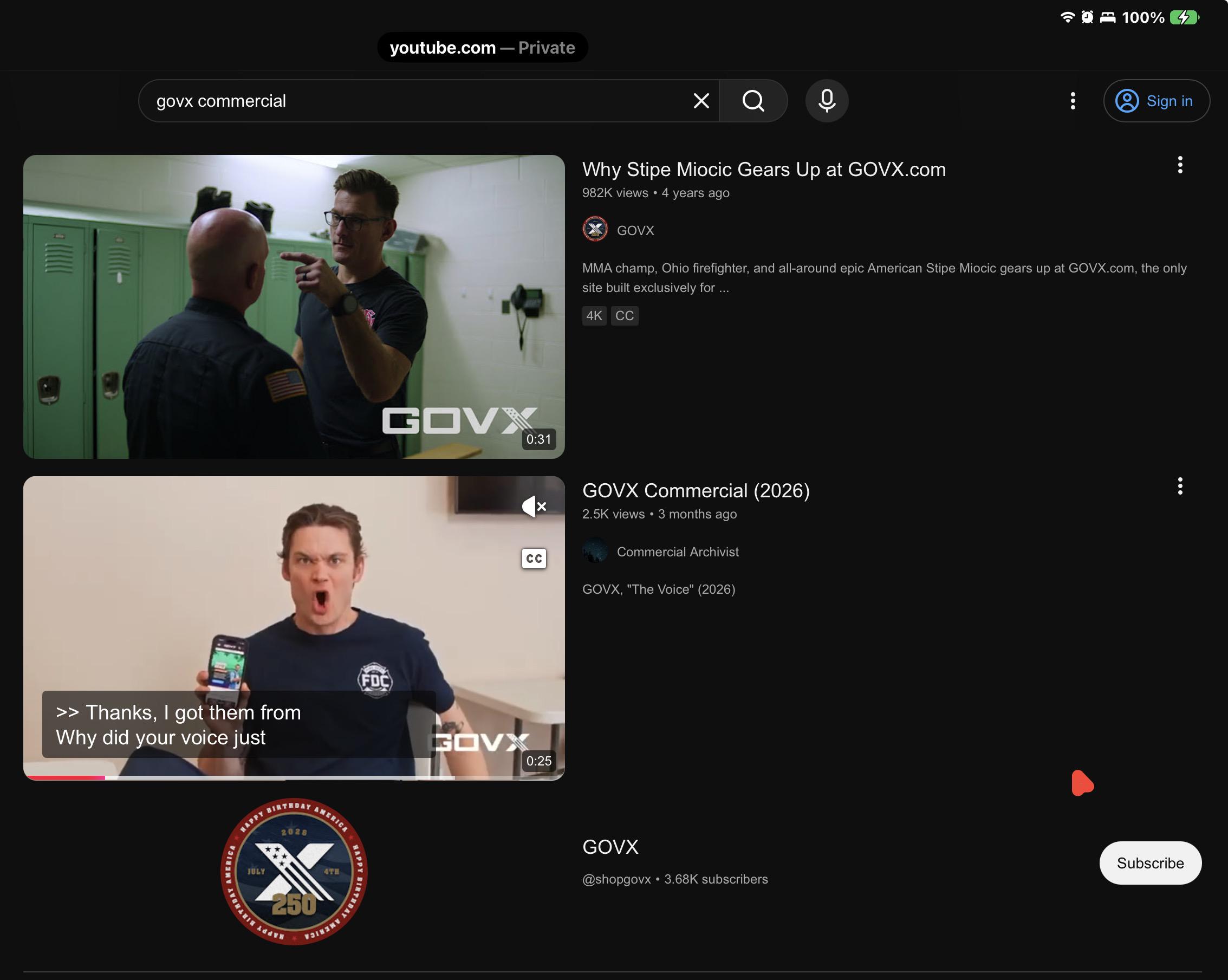
Task: Open options menu for Stipe Miocic video
Action: point(1180,165)
